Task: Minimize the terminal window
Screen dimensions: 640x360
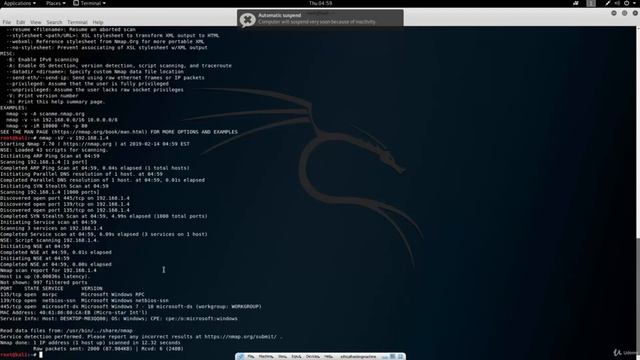Action: click(x=614, y=13)
